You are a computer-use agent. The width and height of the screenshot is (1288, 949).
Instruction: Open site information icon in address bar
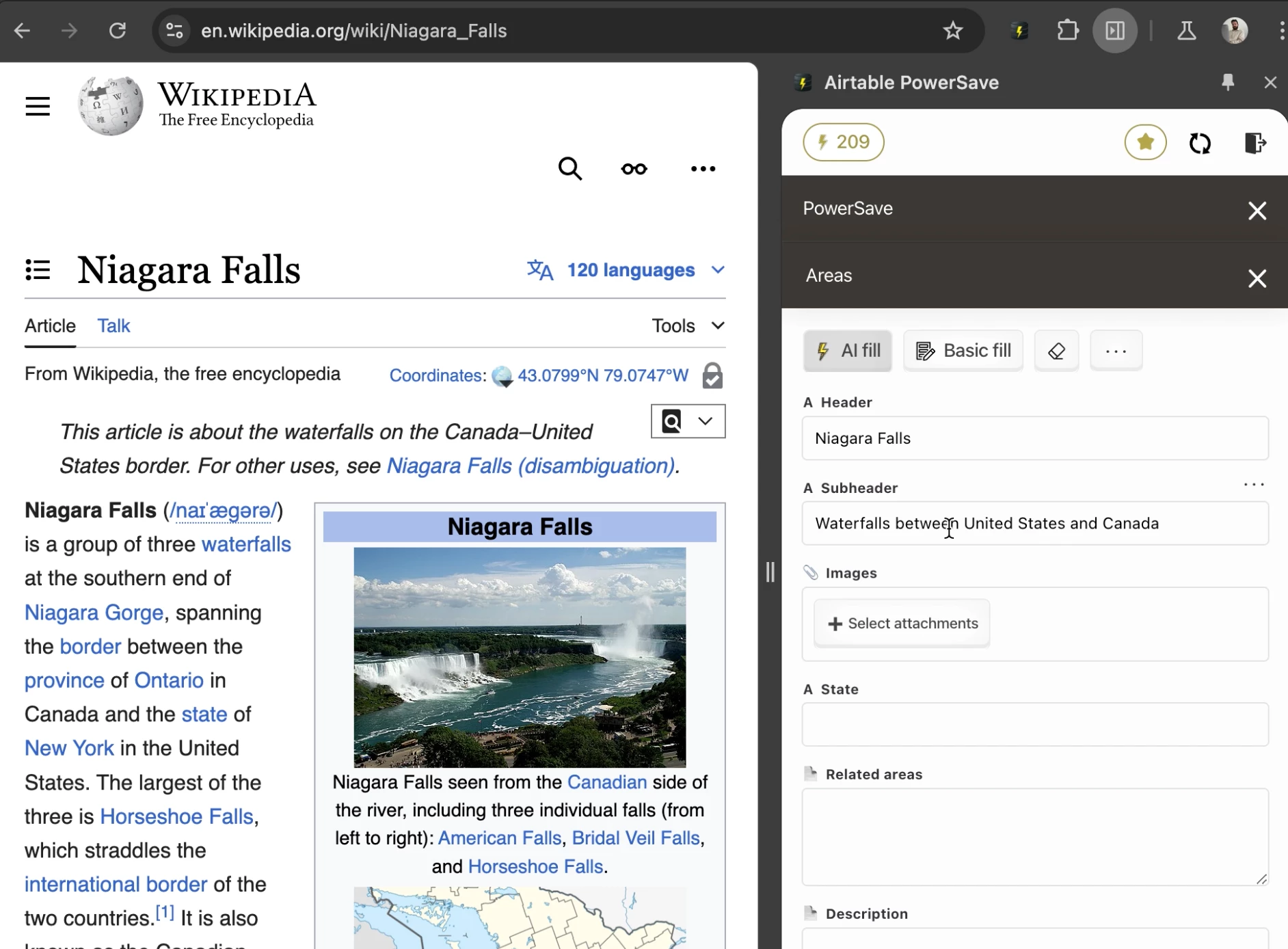(x=174, y=31)
